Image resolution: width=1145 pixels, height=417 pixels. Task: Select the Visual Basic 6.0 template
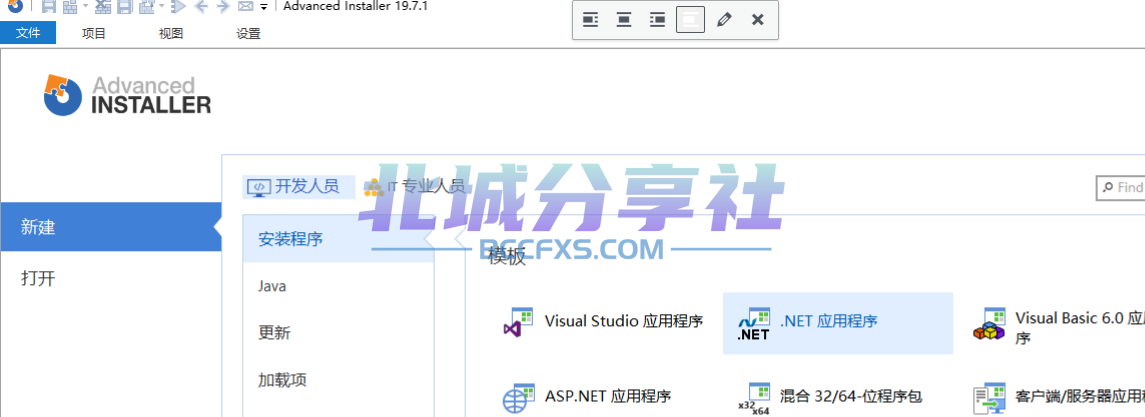1058,326
